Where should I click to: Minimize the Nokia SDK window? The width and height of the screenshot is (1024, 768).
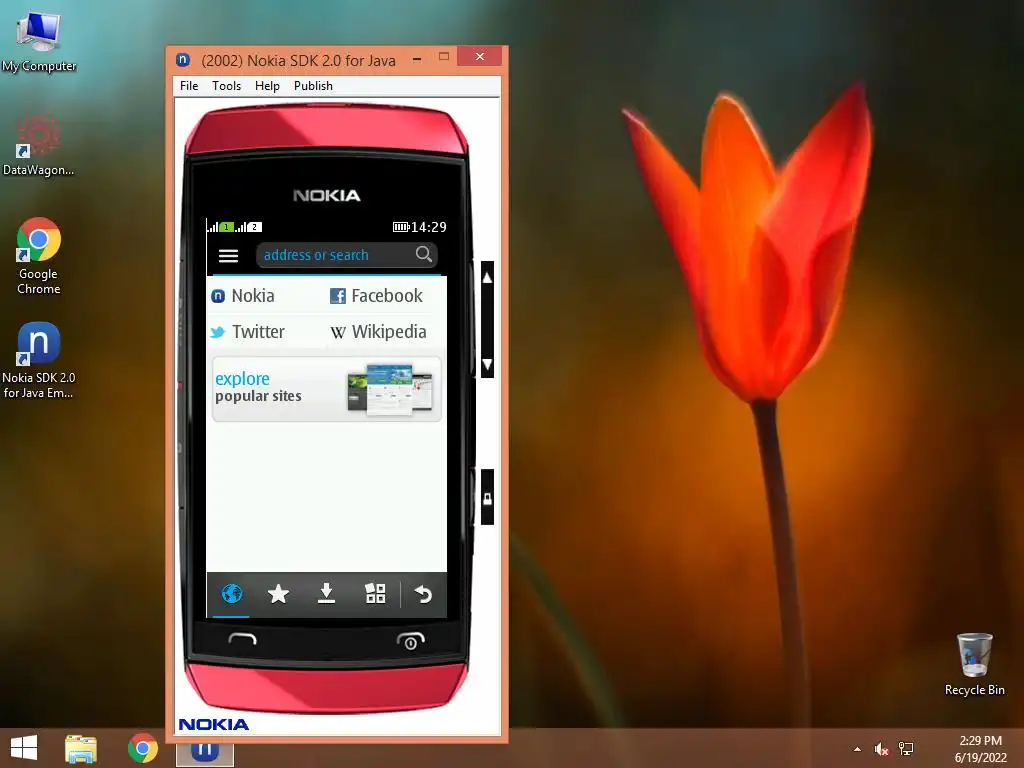[417, 59]
